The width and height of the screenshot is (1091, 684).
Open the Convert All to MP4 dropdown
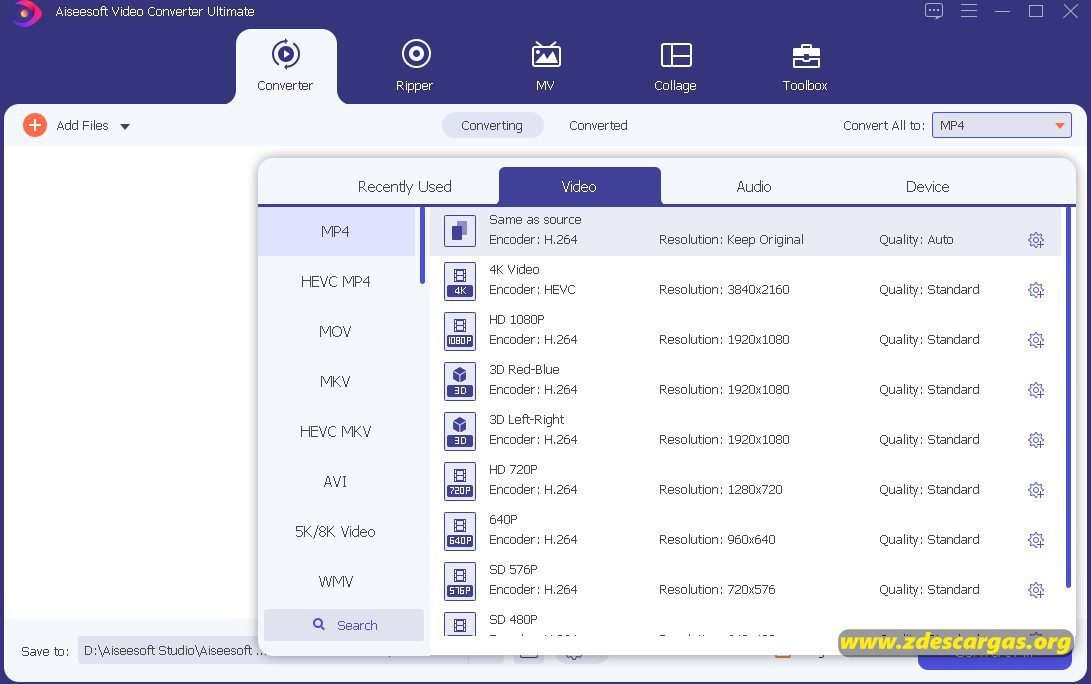tap(1001, 125)
